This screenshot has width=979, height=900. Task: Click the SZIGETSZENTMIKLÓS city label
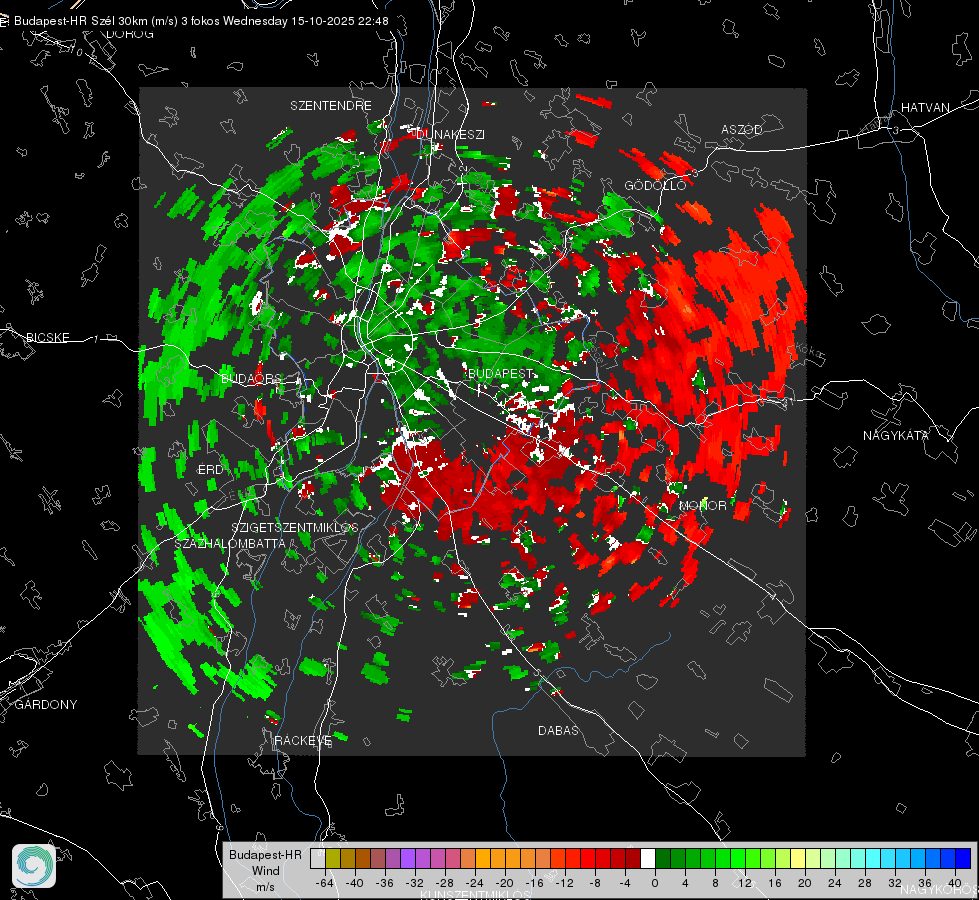click(x=295, y=528)
